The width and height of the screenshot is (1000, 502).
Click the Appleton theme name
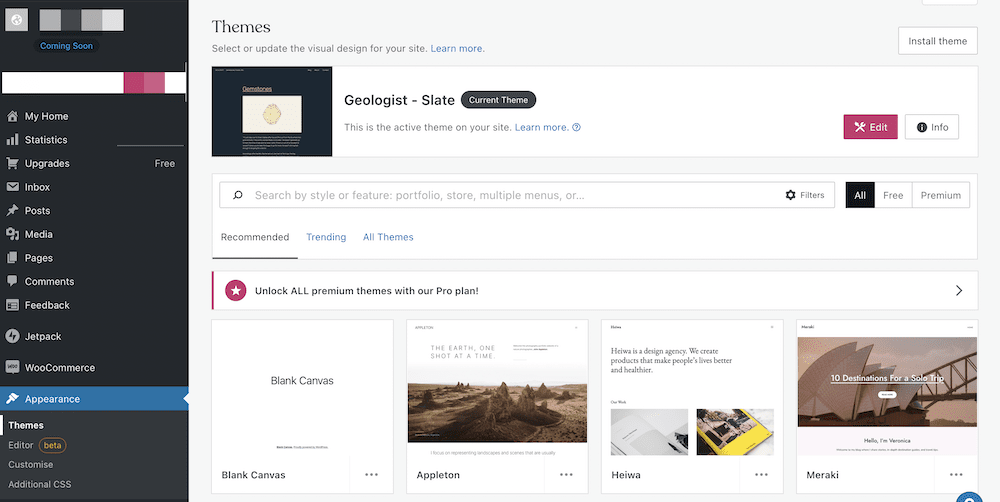click(438, 475)
